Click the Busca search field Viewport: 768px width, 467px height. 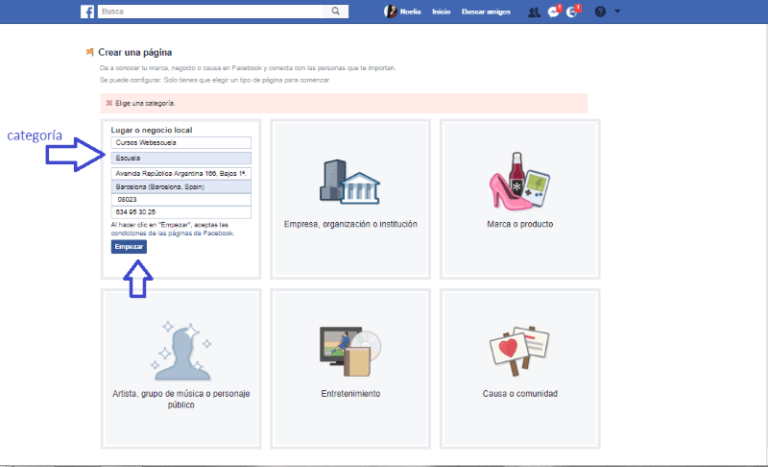pos(211,11)
